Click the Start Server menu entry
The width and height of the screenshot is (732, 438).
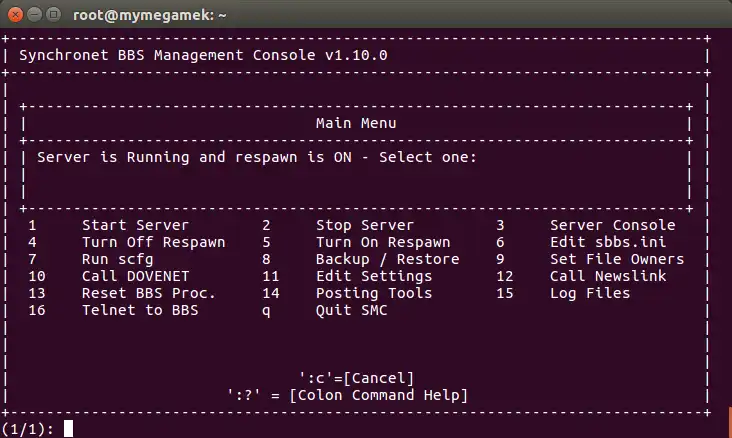coord(135,225)
